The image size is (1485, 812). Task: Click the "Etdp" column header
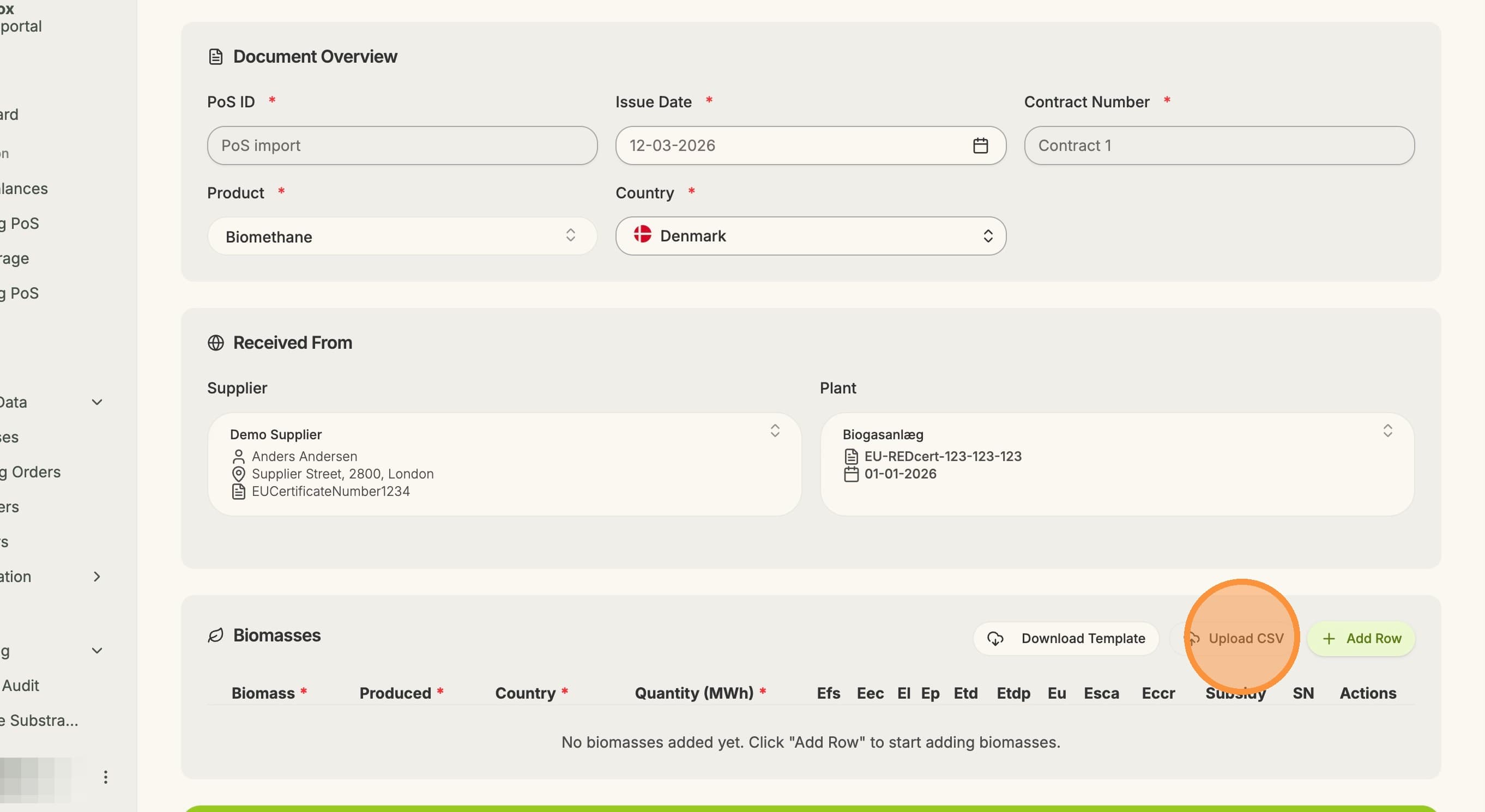[1013, 693]
